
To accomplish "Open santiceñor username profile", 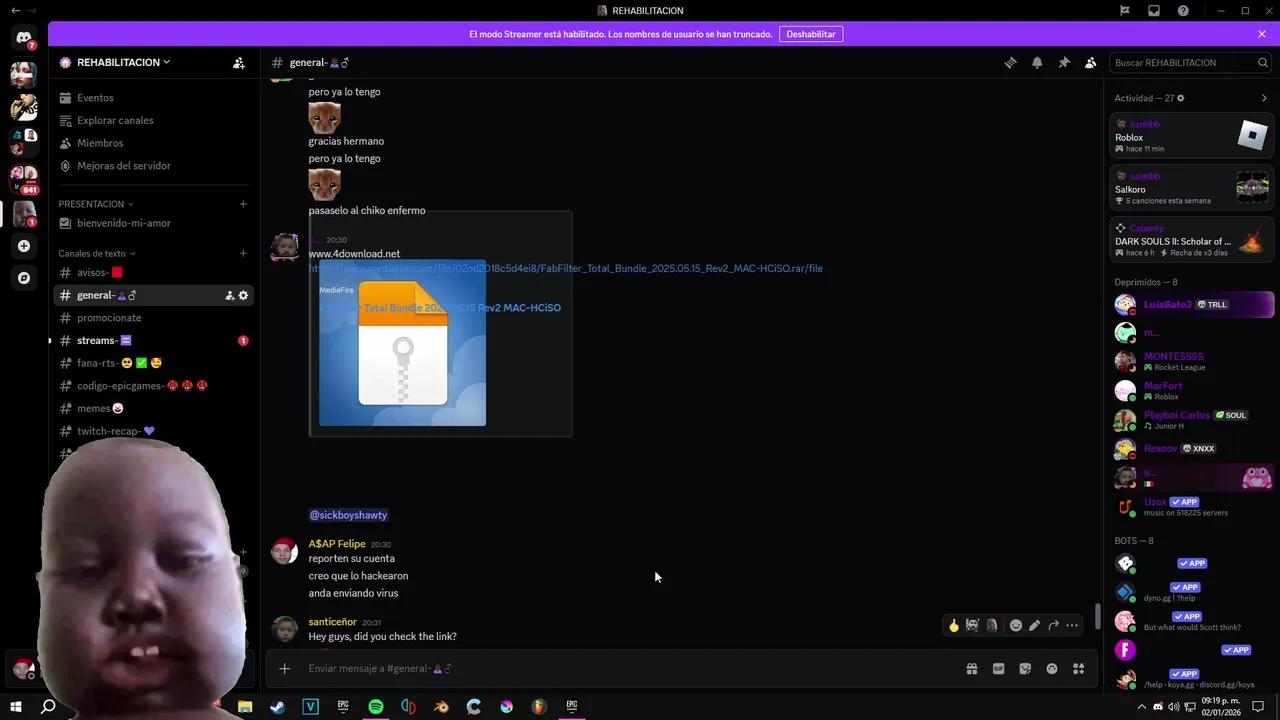I will point(332,622).
